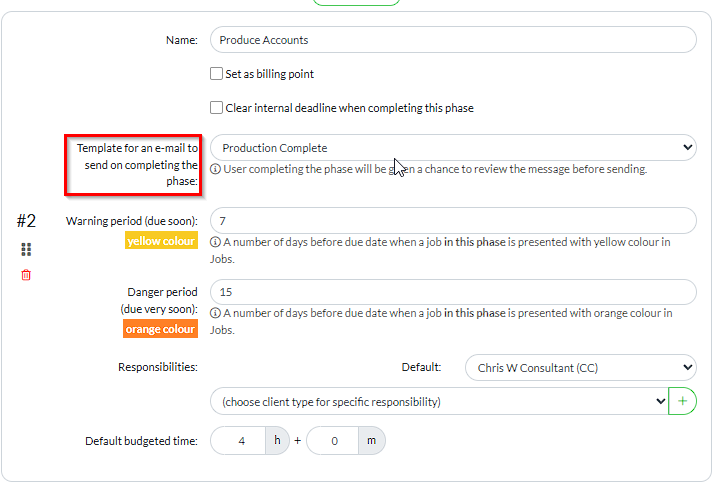Click the 'orange colour' badge
This screenshot has width=718, height=485.
(161, 329)
